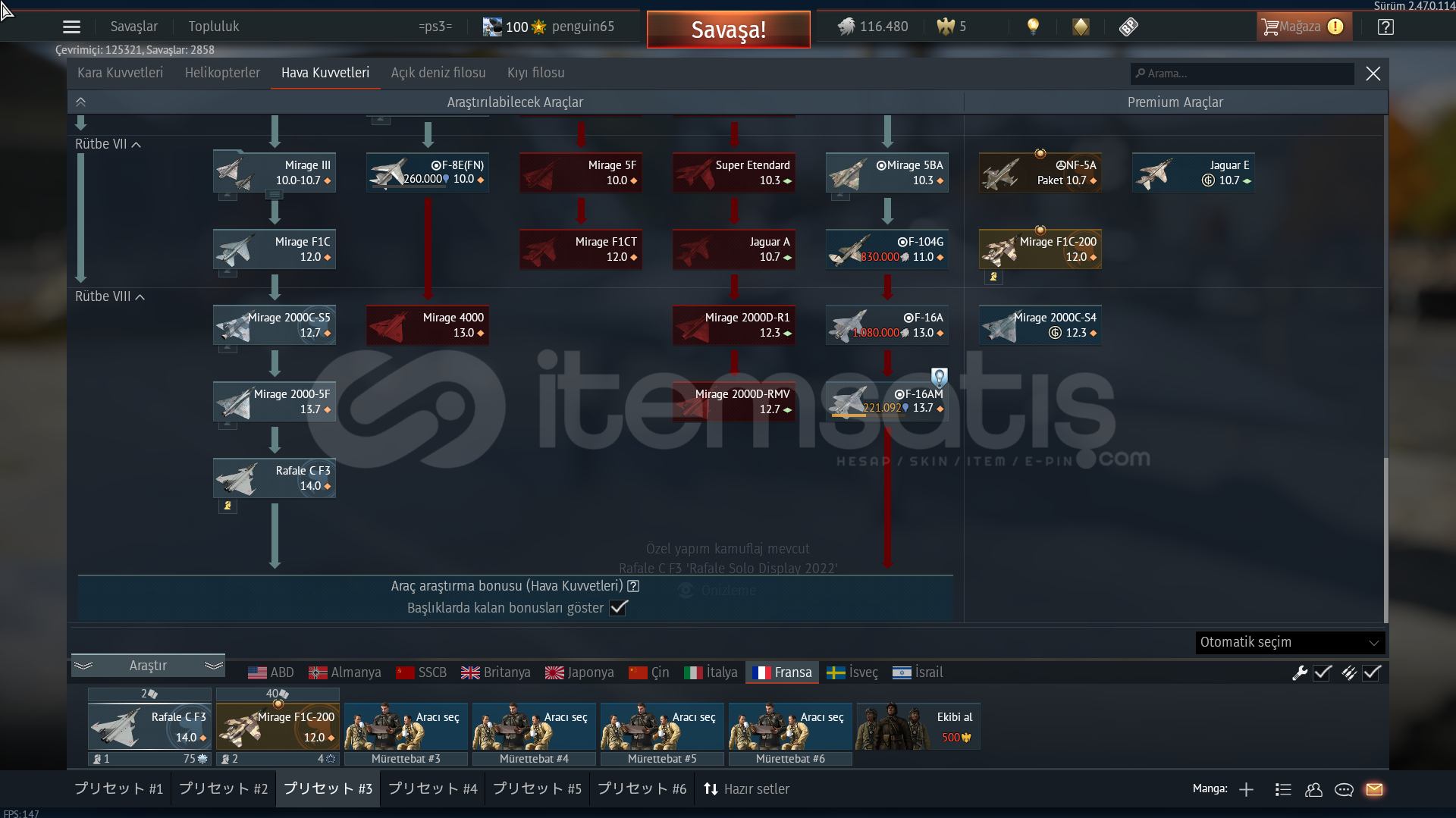The width and height of the screenshot is (1456, 818).
Task: Click the silver lions balance 116.480
Action: [873, 27]
